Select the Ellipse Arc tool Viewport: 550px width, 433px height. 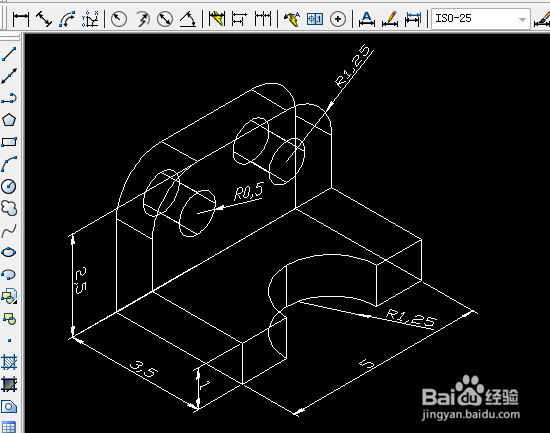click(x=9, y=274)
